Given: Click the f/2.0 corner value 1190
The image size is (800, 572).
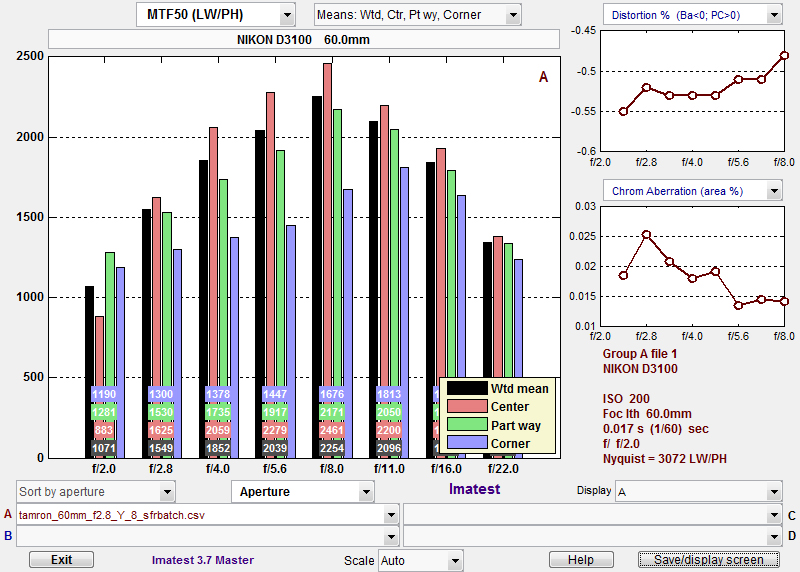Looking at the screenshot, I should pyautogui.click(x=104, y=394).
